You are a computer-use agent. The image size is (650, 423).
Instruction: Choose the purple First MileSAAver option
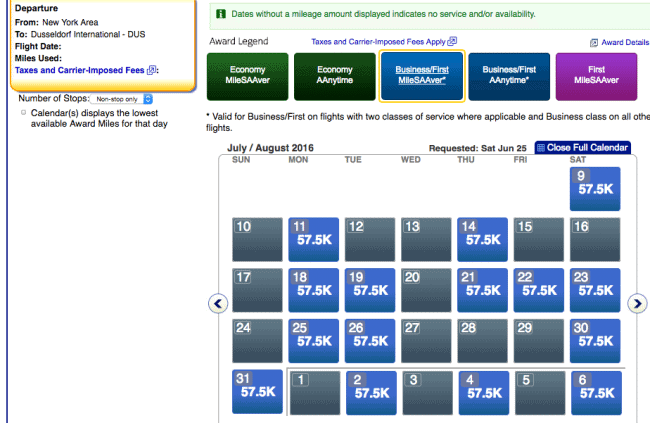pyautogui.click(x=596, y=76)
